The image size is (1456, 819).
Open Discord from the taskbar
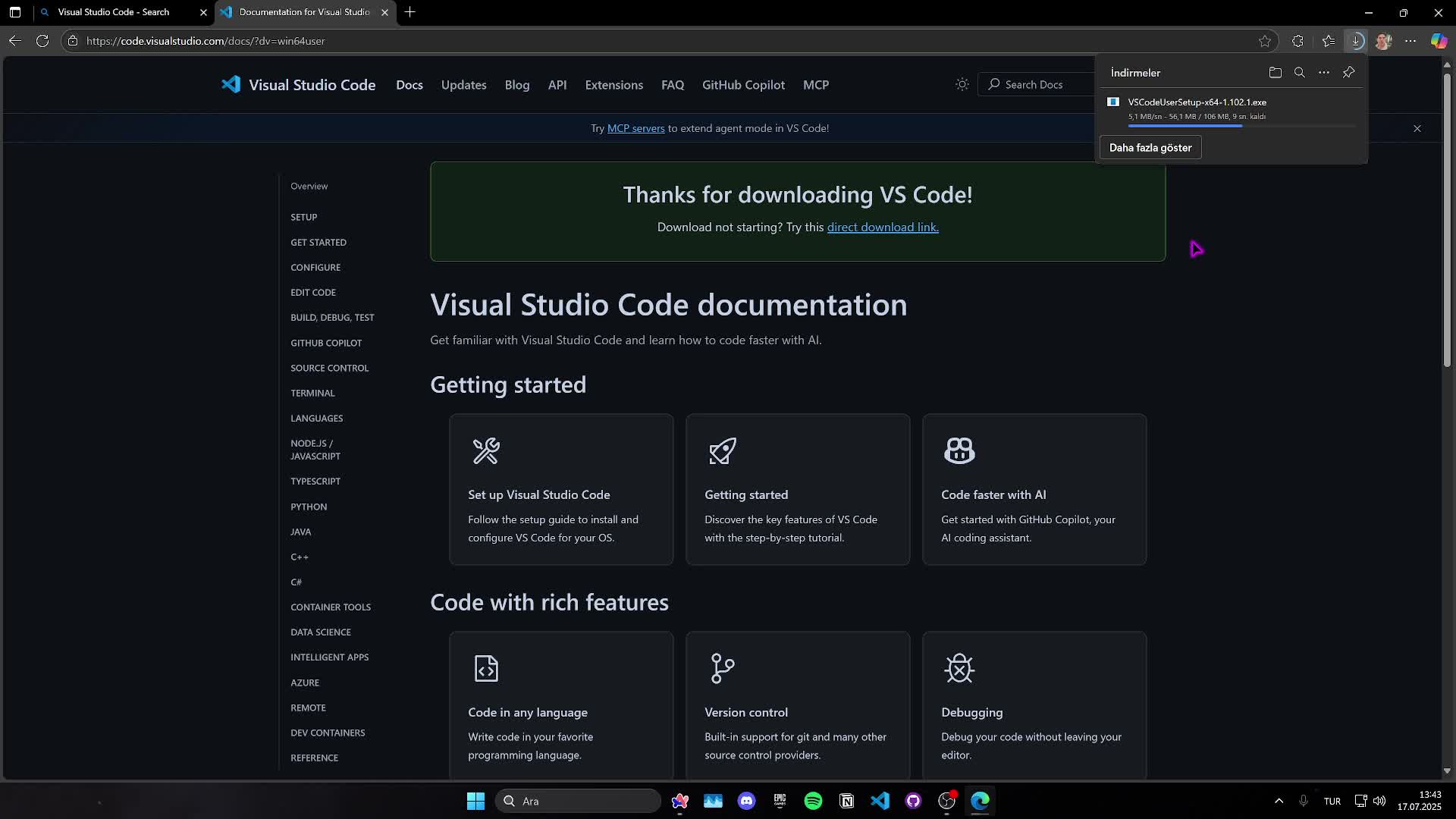[746, 801]
